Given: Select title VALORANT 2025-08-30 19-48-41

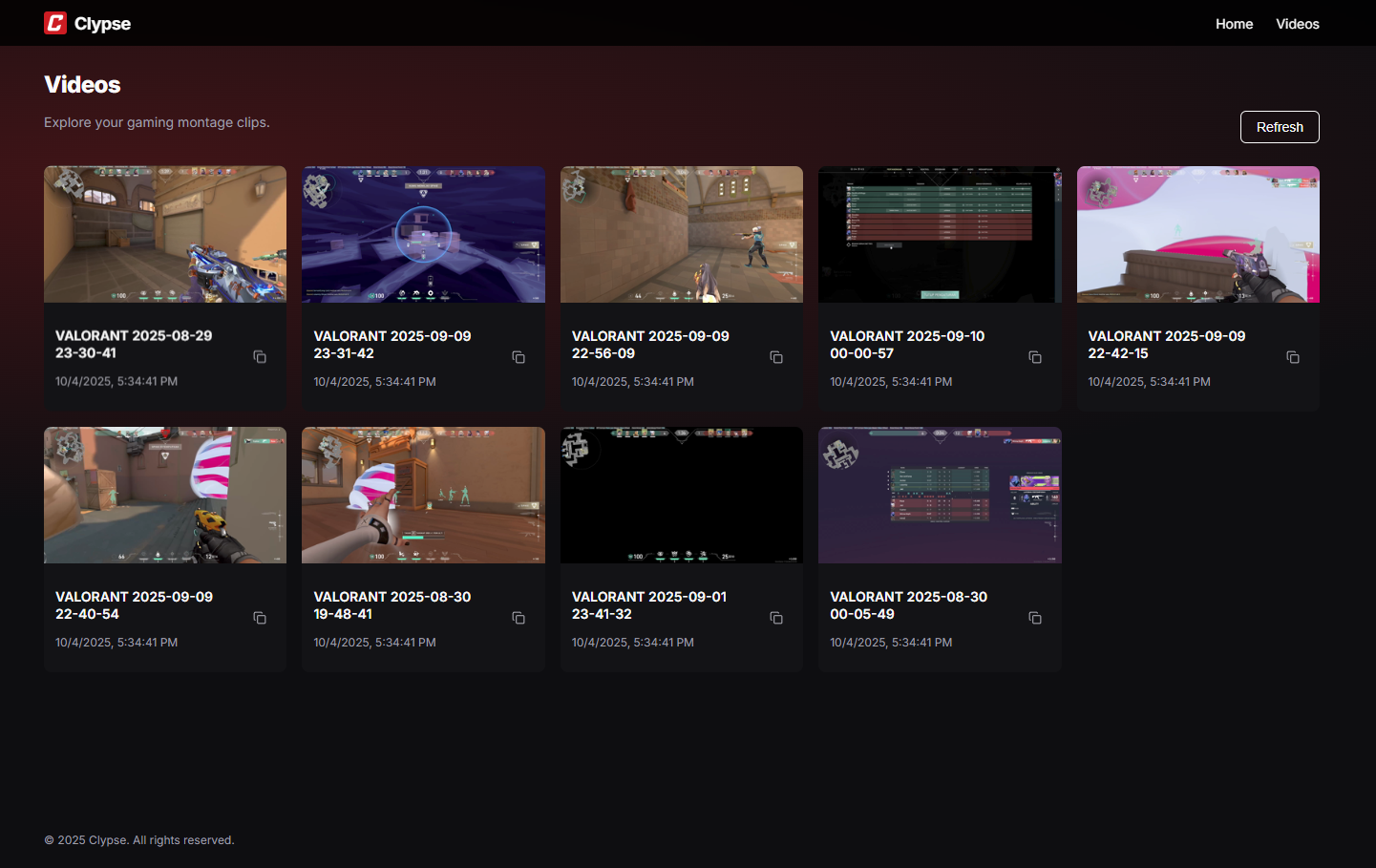Looking at the screenshot, I should [x=392, y=605].
